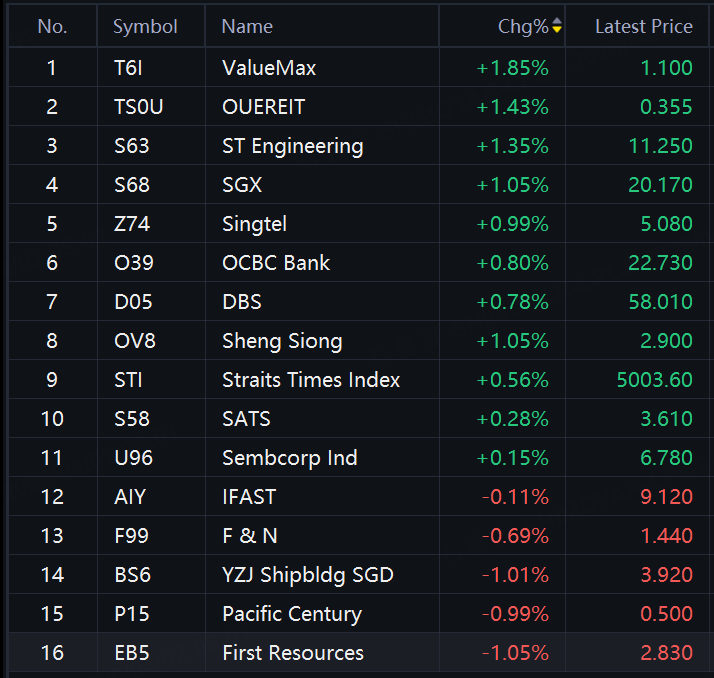Select the Sheng Siong stock name
The image size is (714, 678).
click(282, 341)
